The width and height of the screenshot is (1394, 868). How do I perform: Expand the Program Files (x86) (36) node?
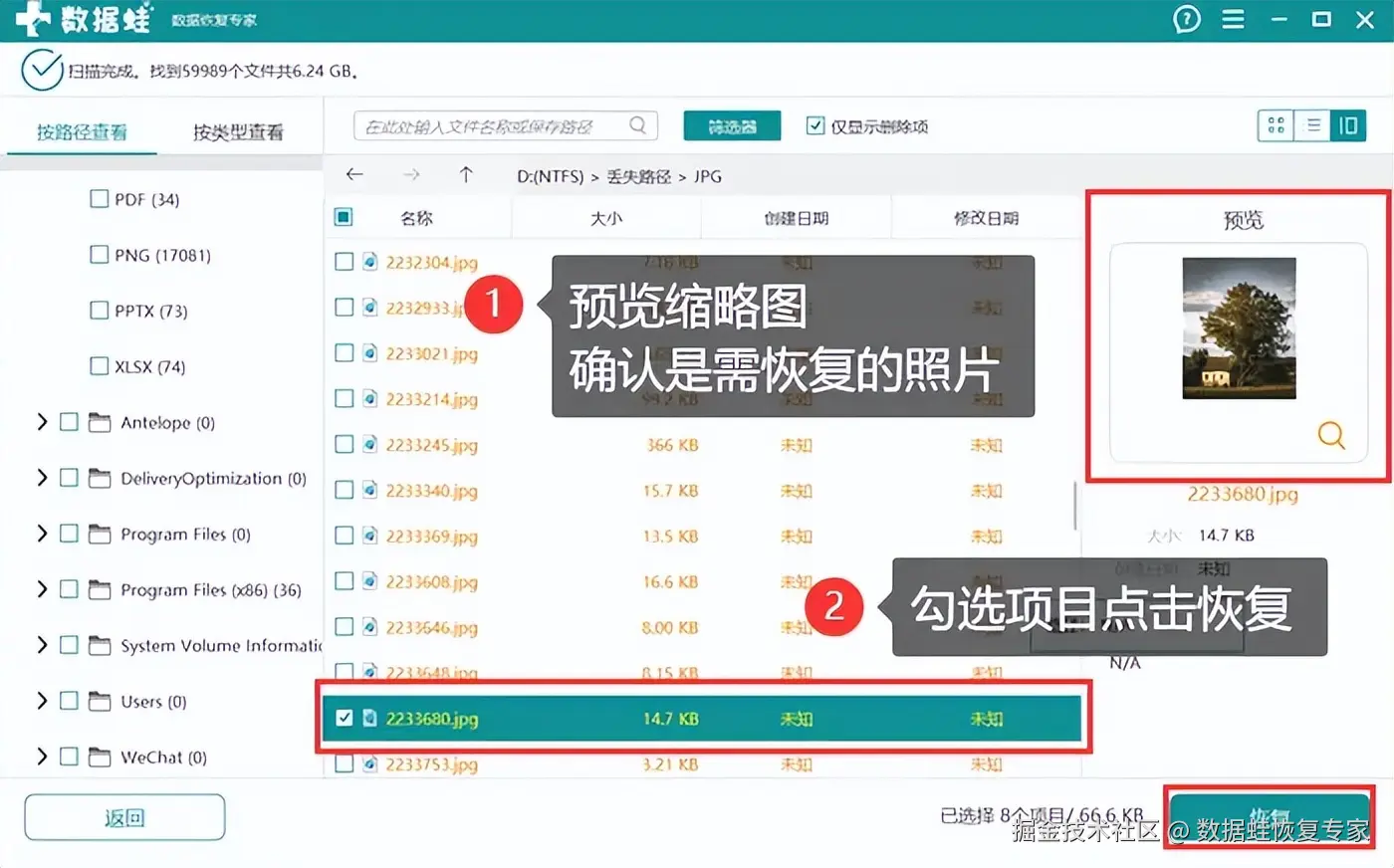(x=42, y=589)
